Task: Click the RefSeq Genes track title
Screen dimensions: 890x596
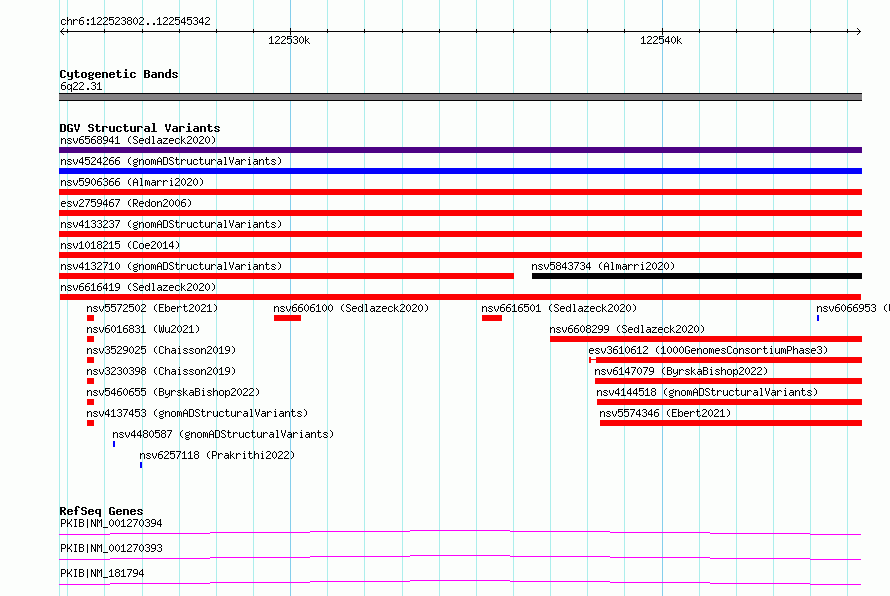Action: 101,511
